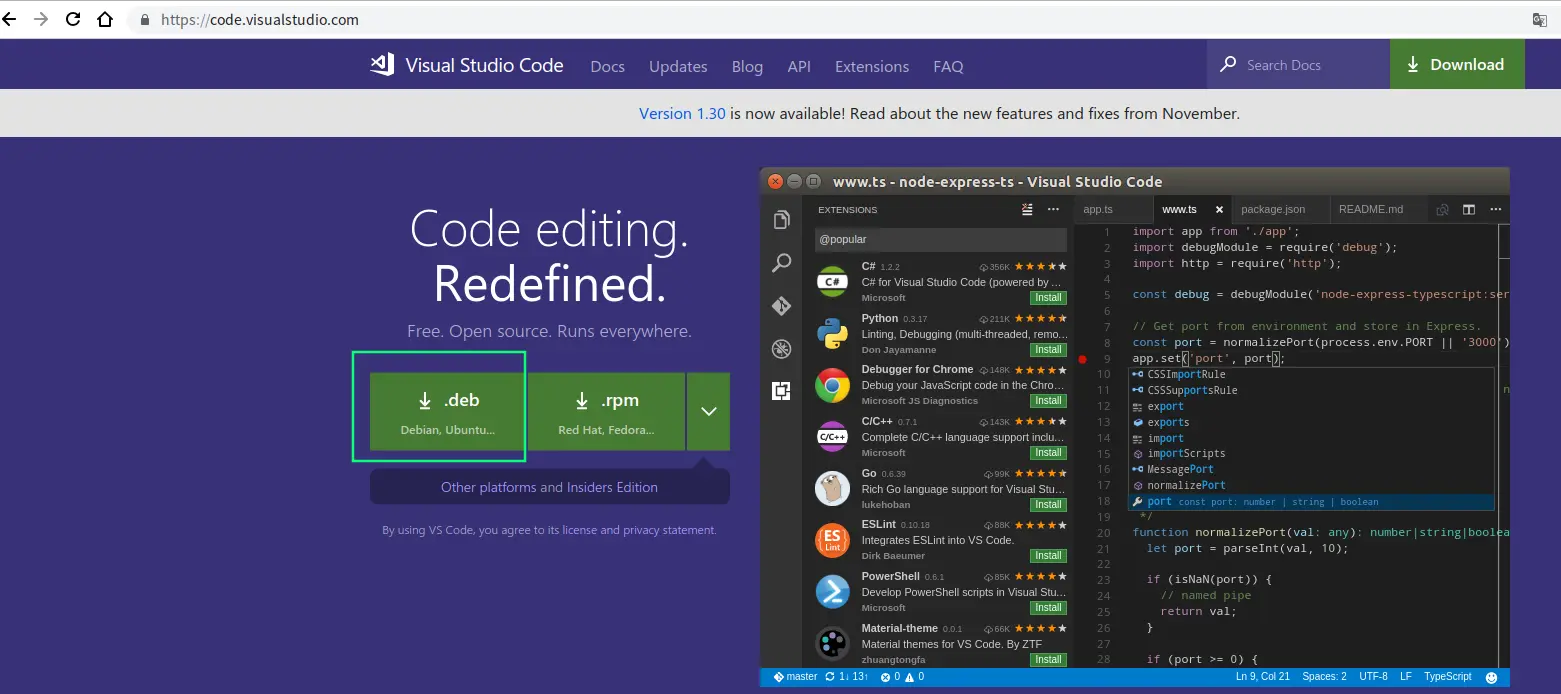This screenshot has height=694, width=1561.
Task: Install the C# extension
Action: tap(1048, 298)
